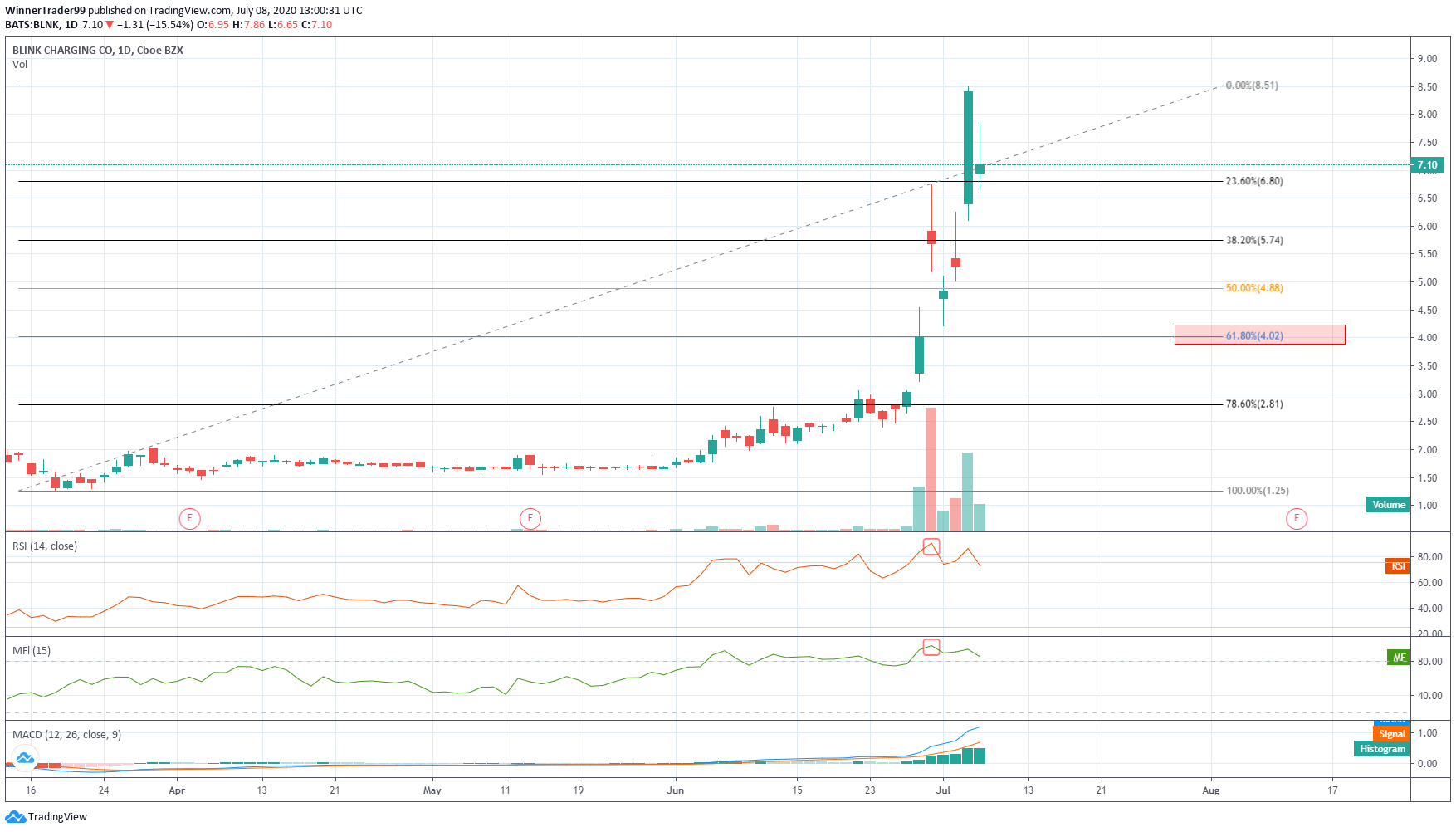The image size is (1456, 832).
Task: Click the 0.00 level on MACD axis
Action: [1427, 764]
